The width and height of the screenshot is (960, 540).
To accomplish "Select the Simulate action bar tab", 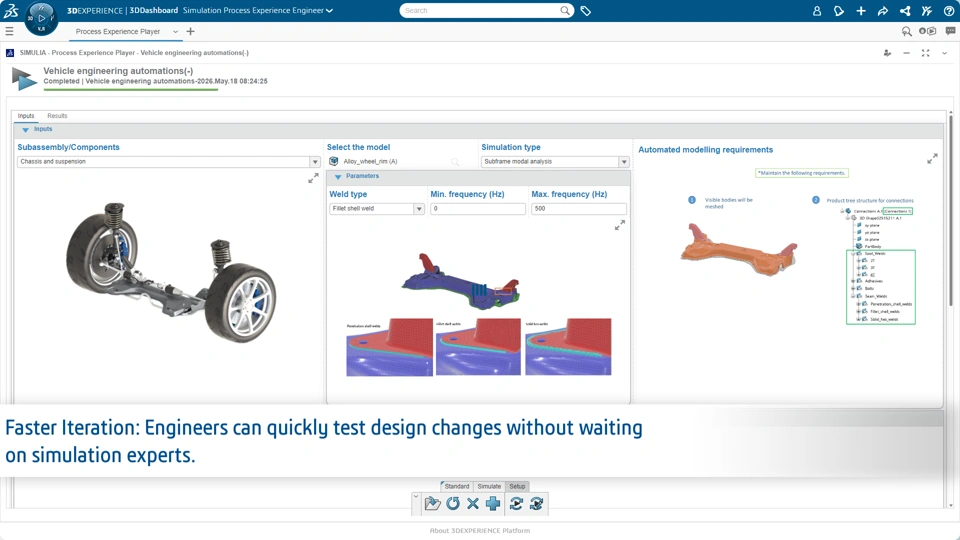I will coord(489,486).
